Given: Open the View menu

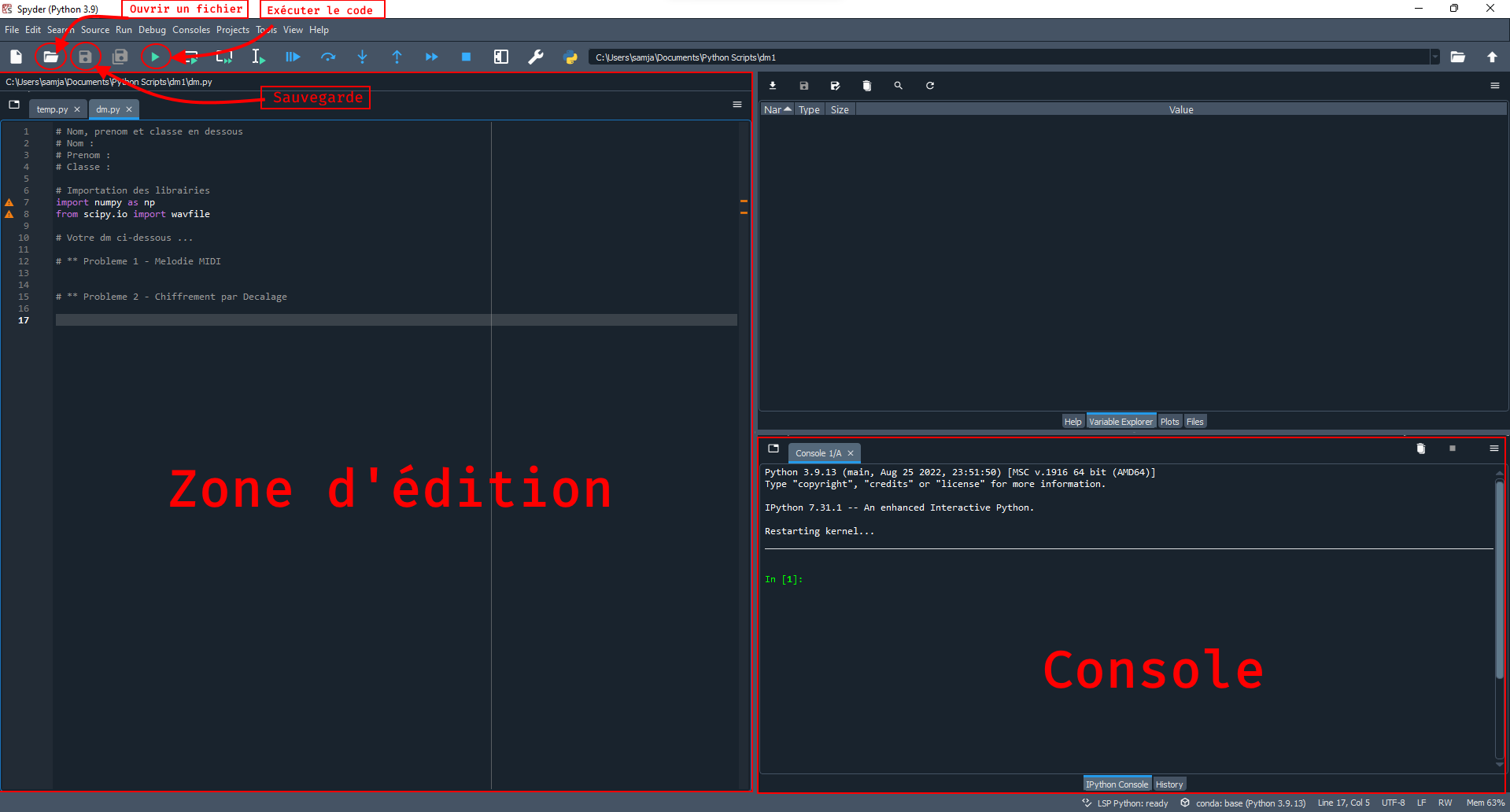Looking at the screenshot, I should [293, 30].
